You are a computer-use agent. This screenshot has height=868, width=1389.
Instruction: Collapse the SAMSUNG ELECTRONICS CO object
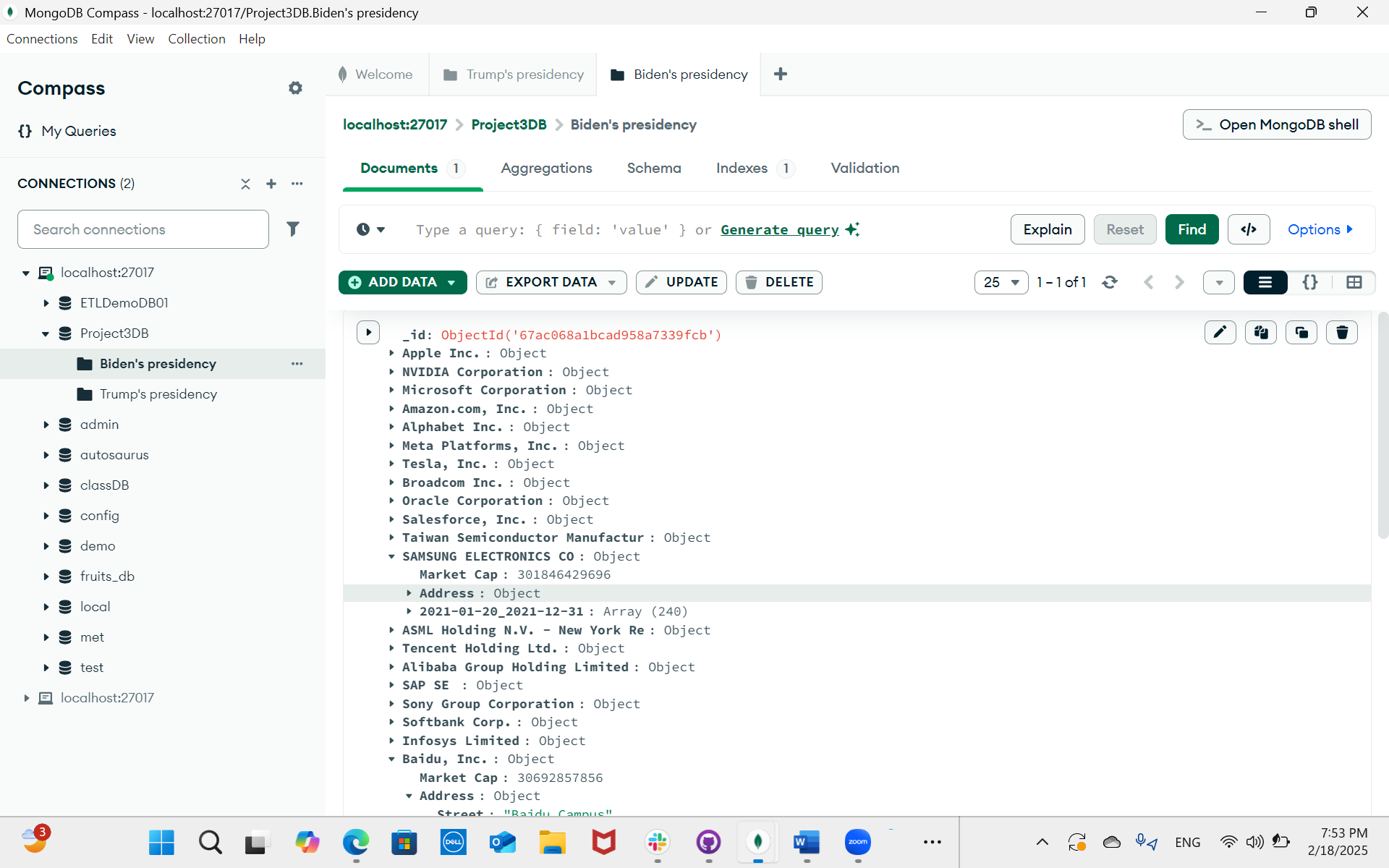pyautogui.click(x=391, y=556)
